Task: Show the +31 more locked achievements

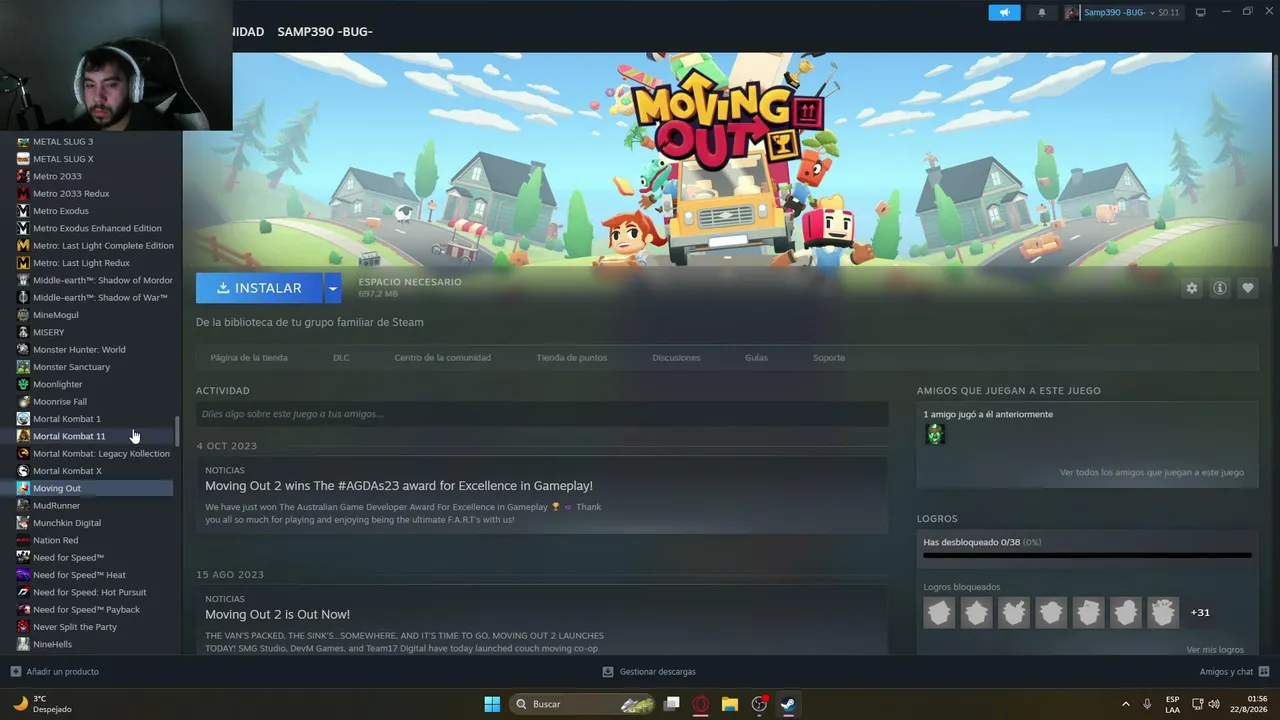Action: pos(1200,612)
